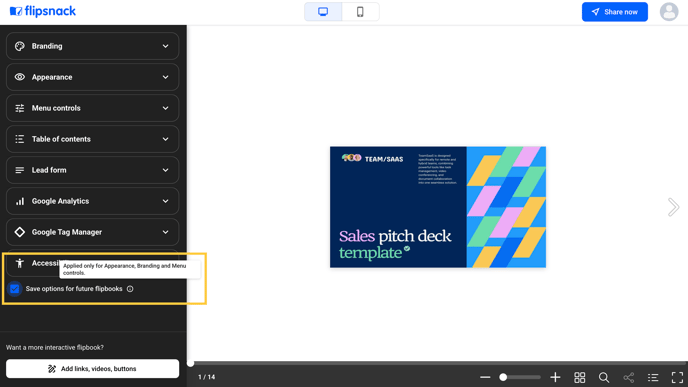
Task: Open the Google Analytics label
Action: 60,201
